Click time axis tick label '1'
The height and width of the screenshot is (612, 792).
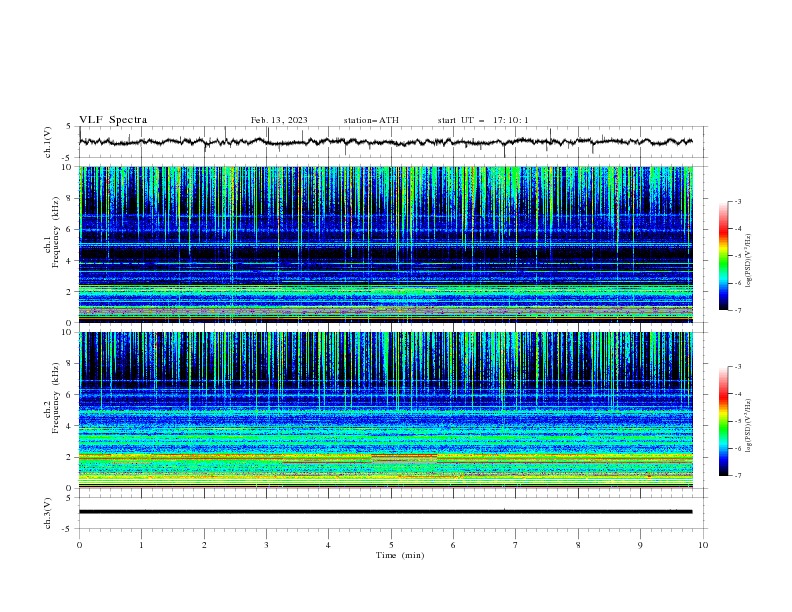[x=141, y=545]
